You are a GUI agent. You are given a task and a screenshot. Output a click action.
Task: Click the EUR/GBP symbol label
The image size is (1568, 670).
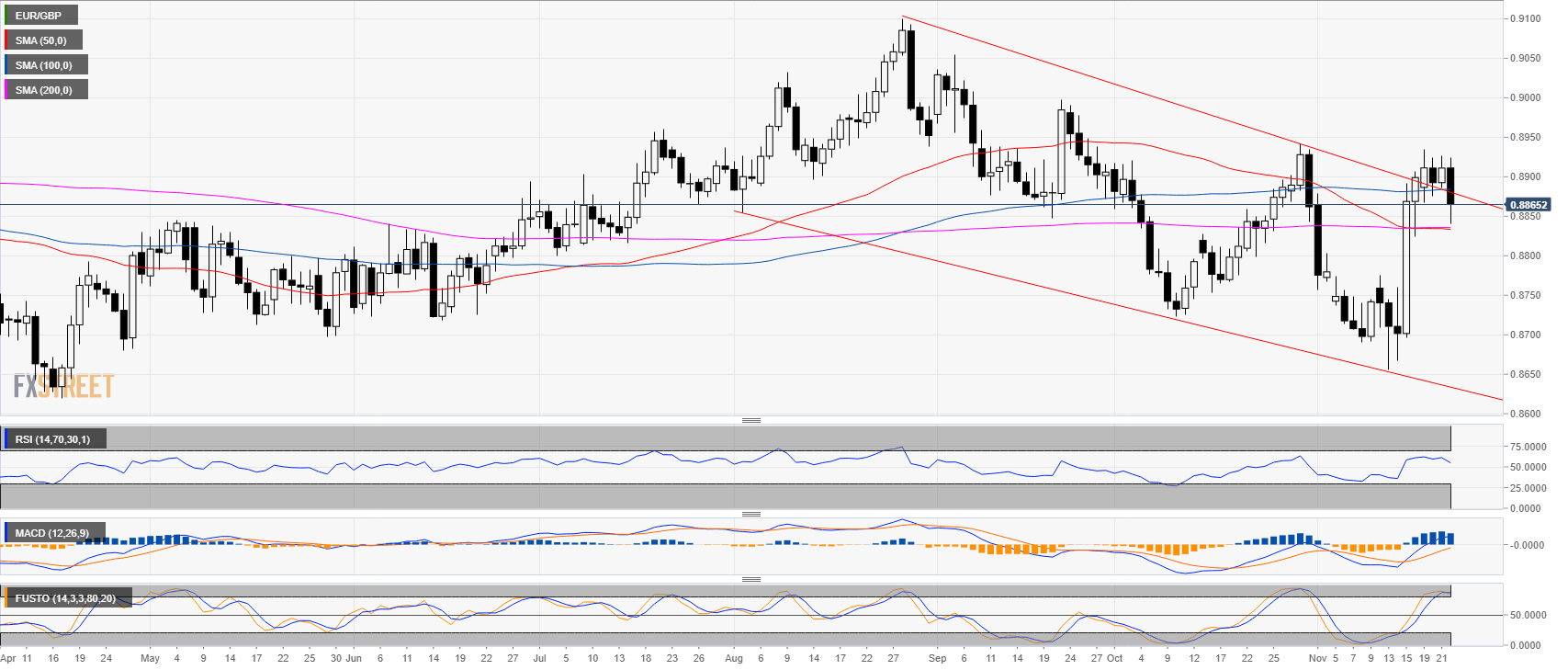(39, 16)
